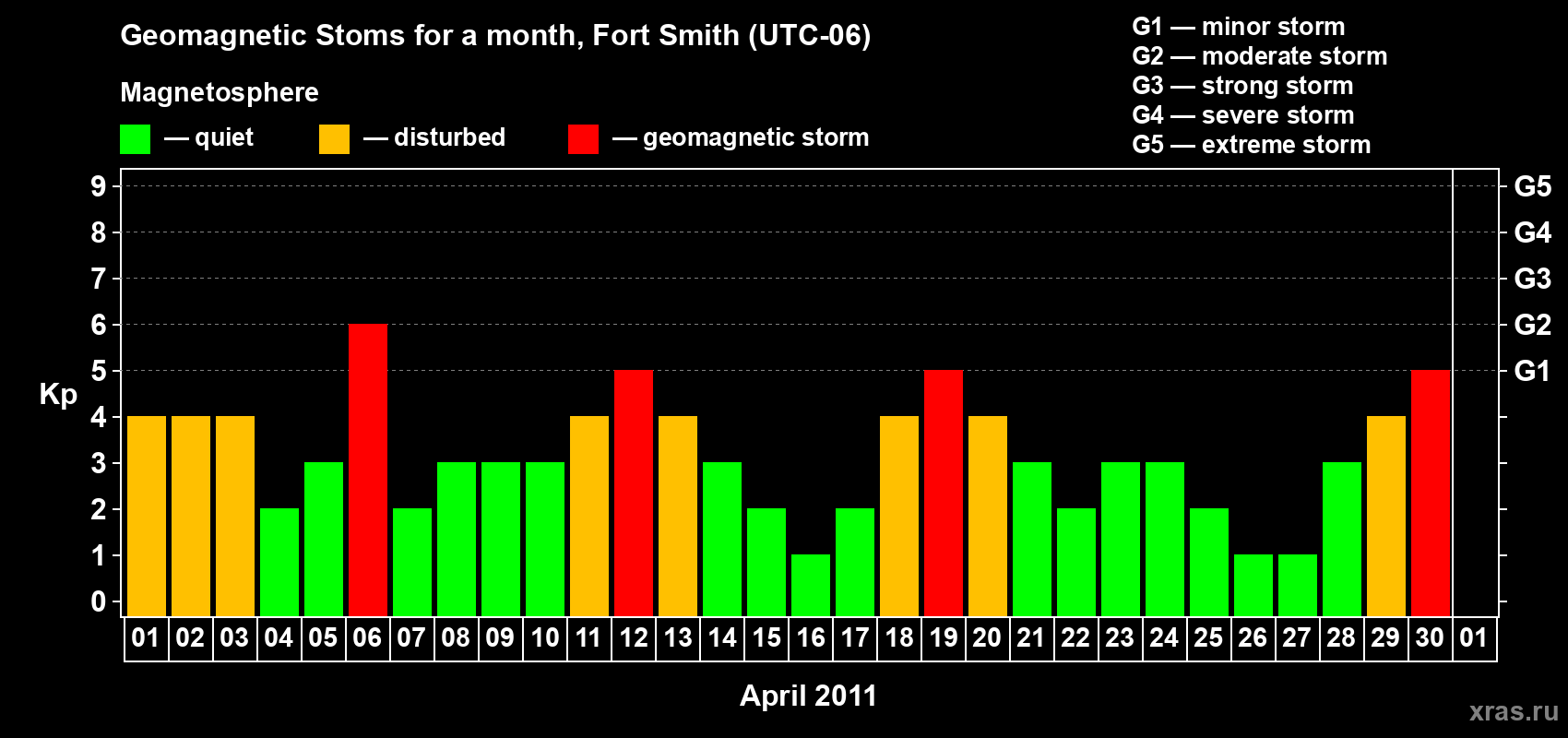Click the '— quiet' legend text

[208, 138]
